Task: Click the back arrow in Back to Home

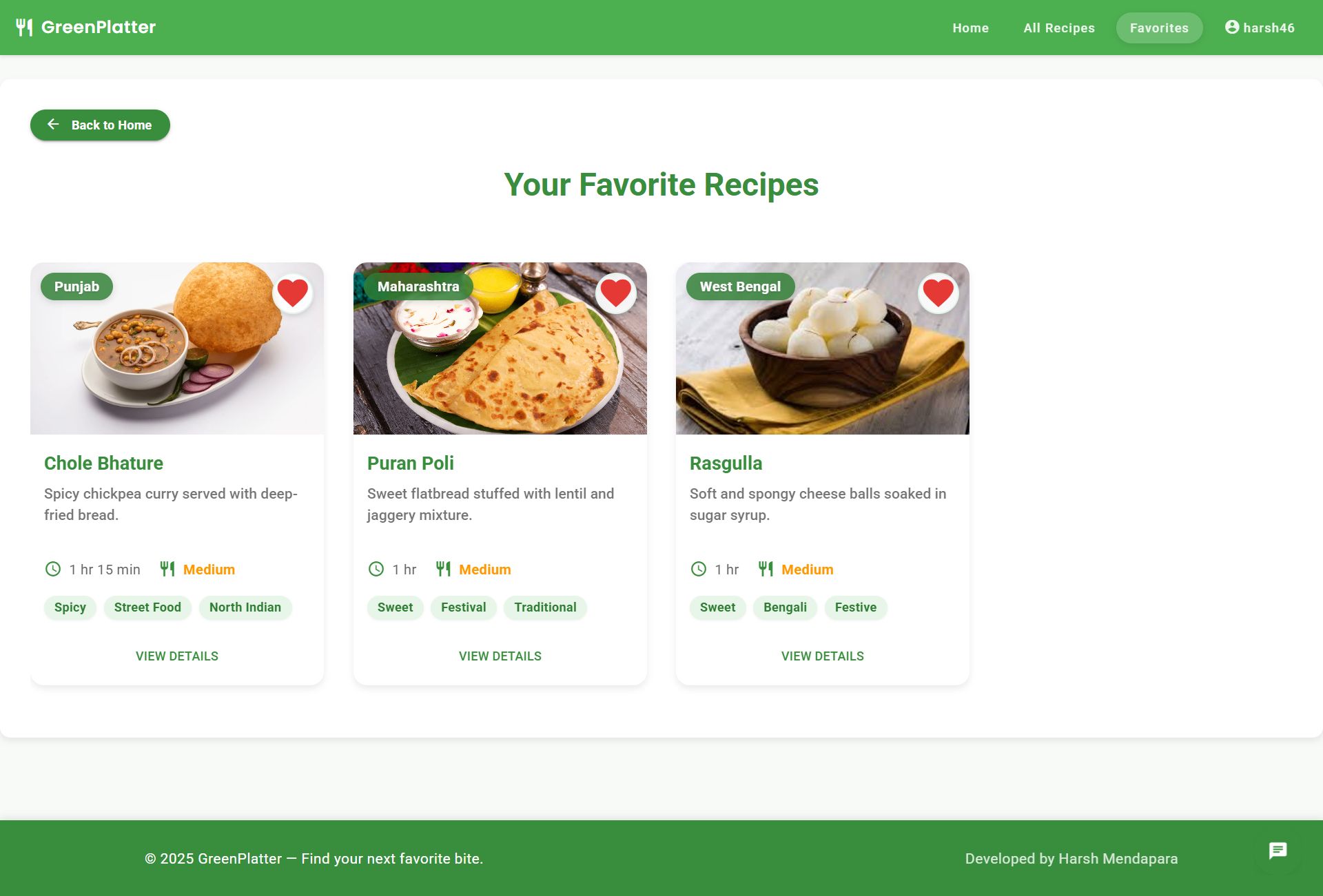Action: (53, 124)
